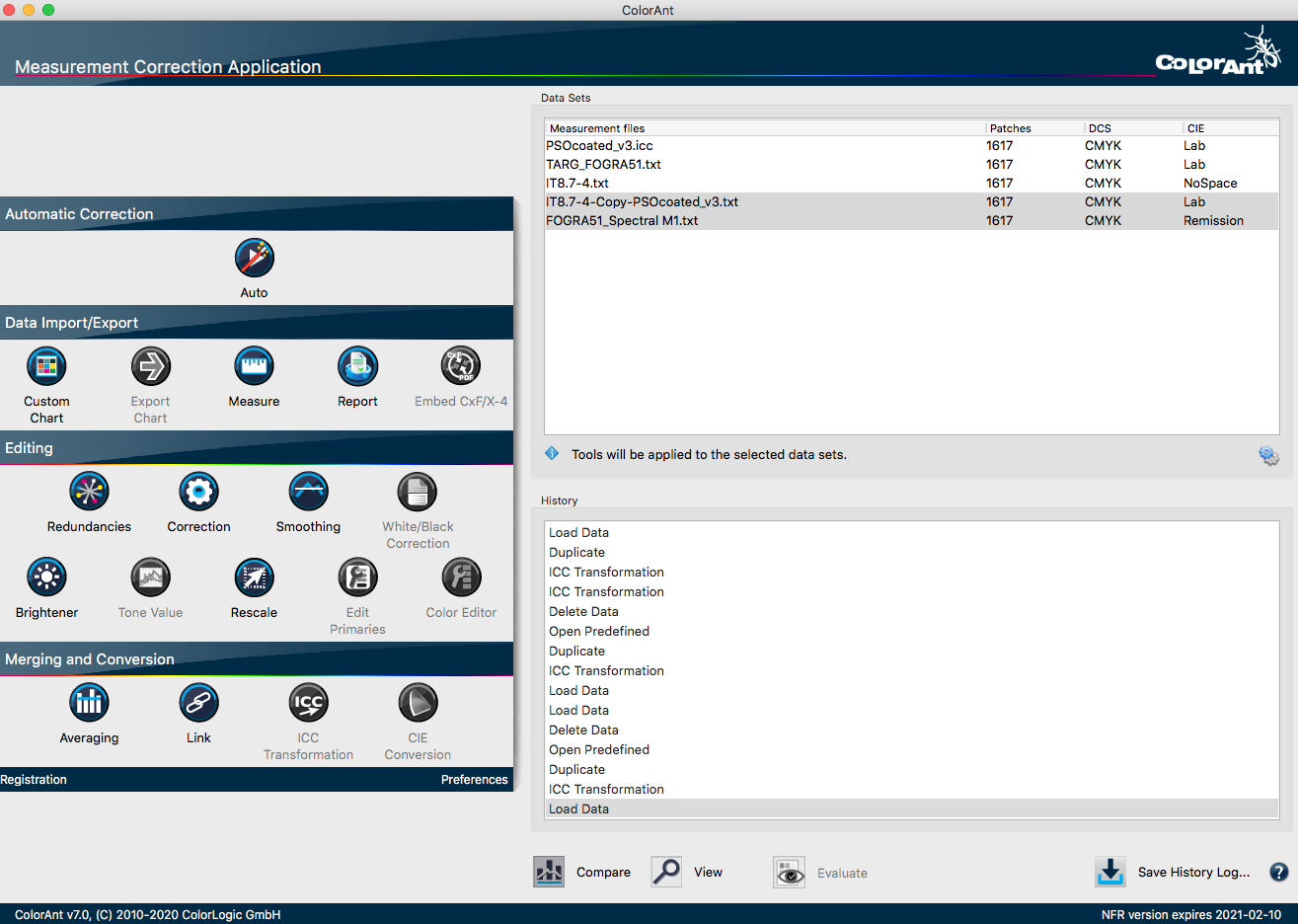Click the Merging and Conversion section header
The image size is (1298, 924).
click(x=257, y=659)
